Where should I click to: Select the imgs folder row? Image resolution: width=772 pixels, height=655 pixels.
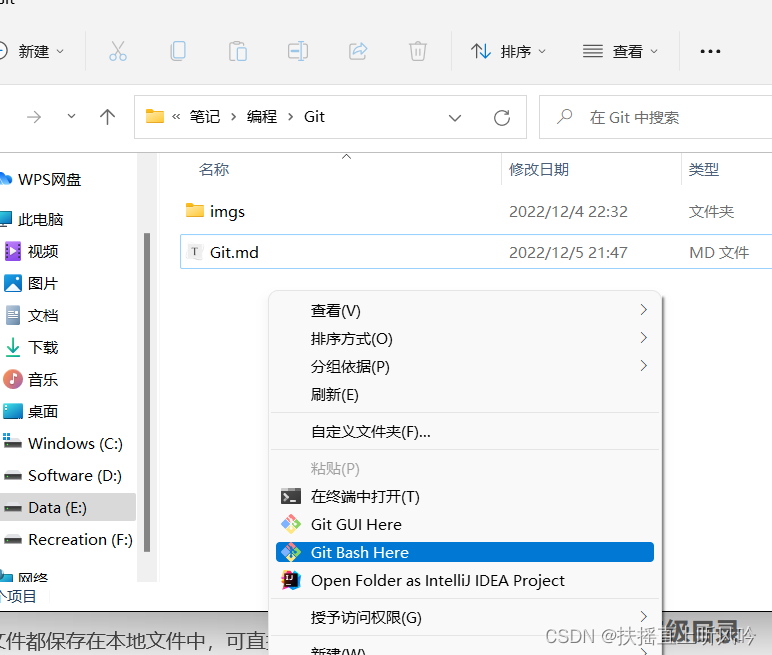(476, 211)
